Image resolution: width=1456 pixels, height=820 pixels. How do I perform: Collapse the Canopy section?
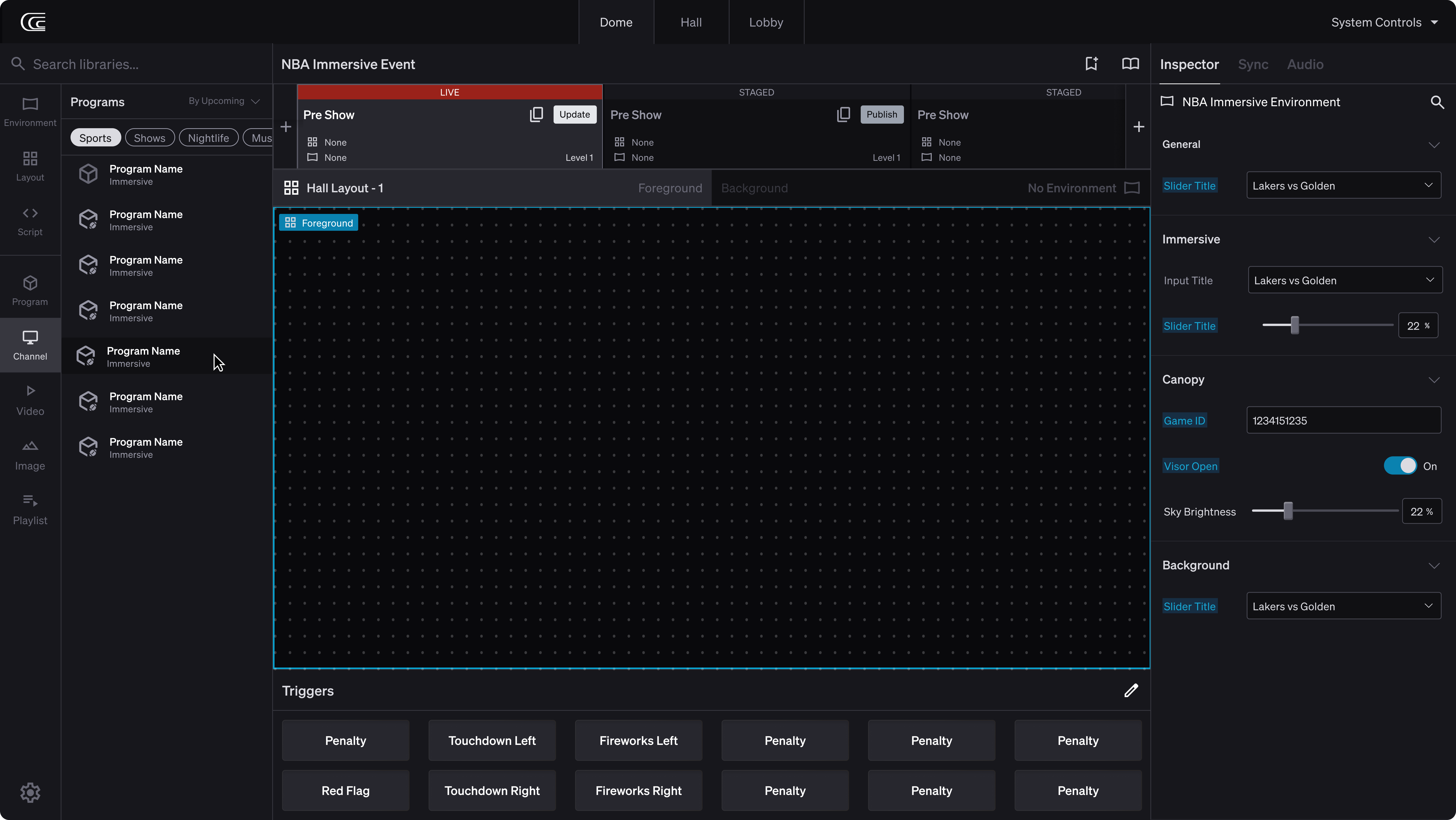tap(1434, 380)
